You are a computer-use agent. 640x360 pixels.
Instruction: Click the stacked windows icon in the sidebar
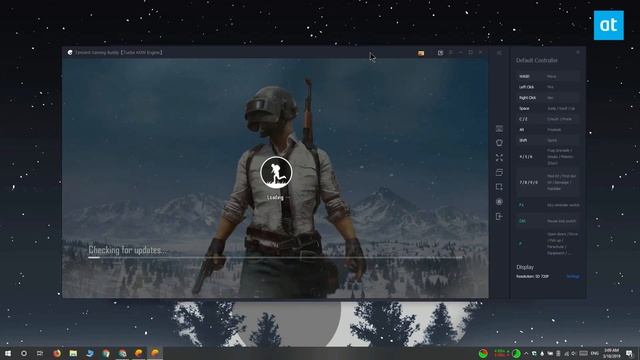499,172
